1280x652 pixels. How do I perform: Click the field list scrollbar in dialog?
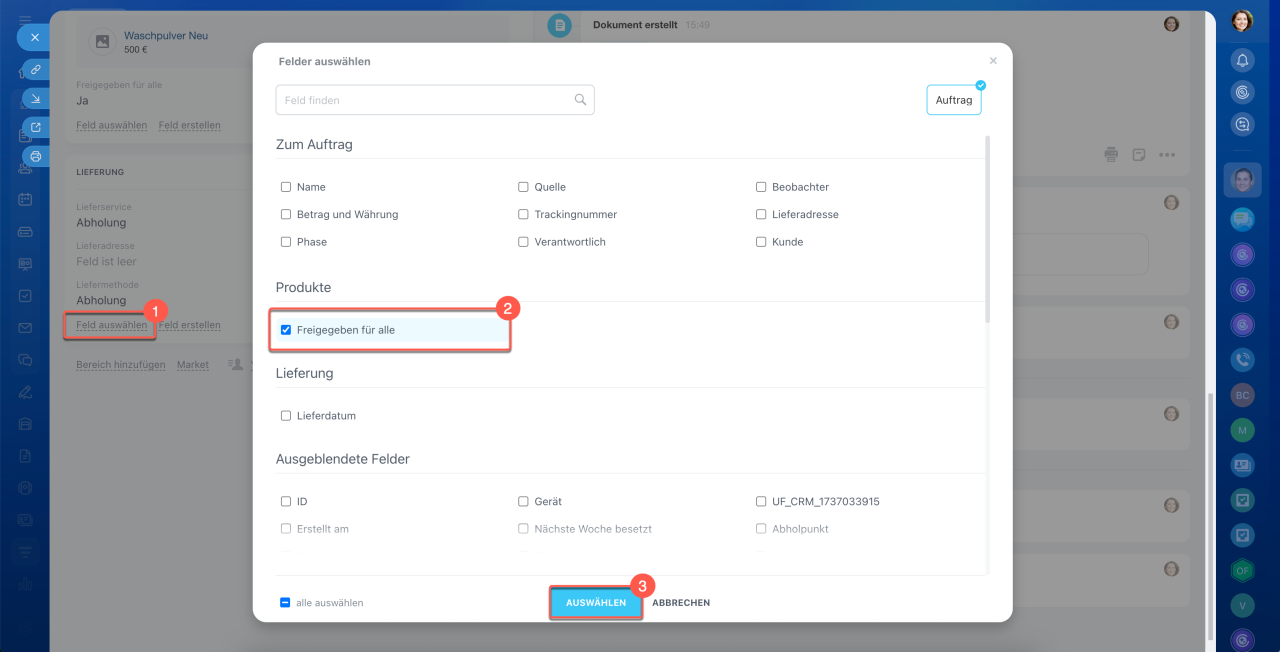click(x=988, y=230)
